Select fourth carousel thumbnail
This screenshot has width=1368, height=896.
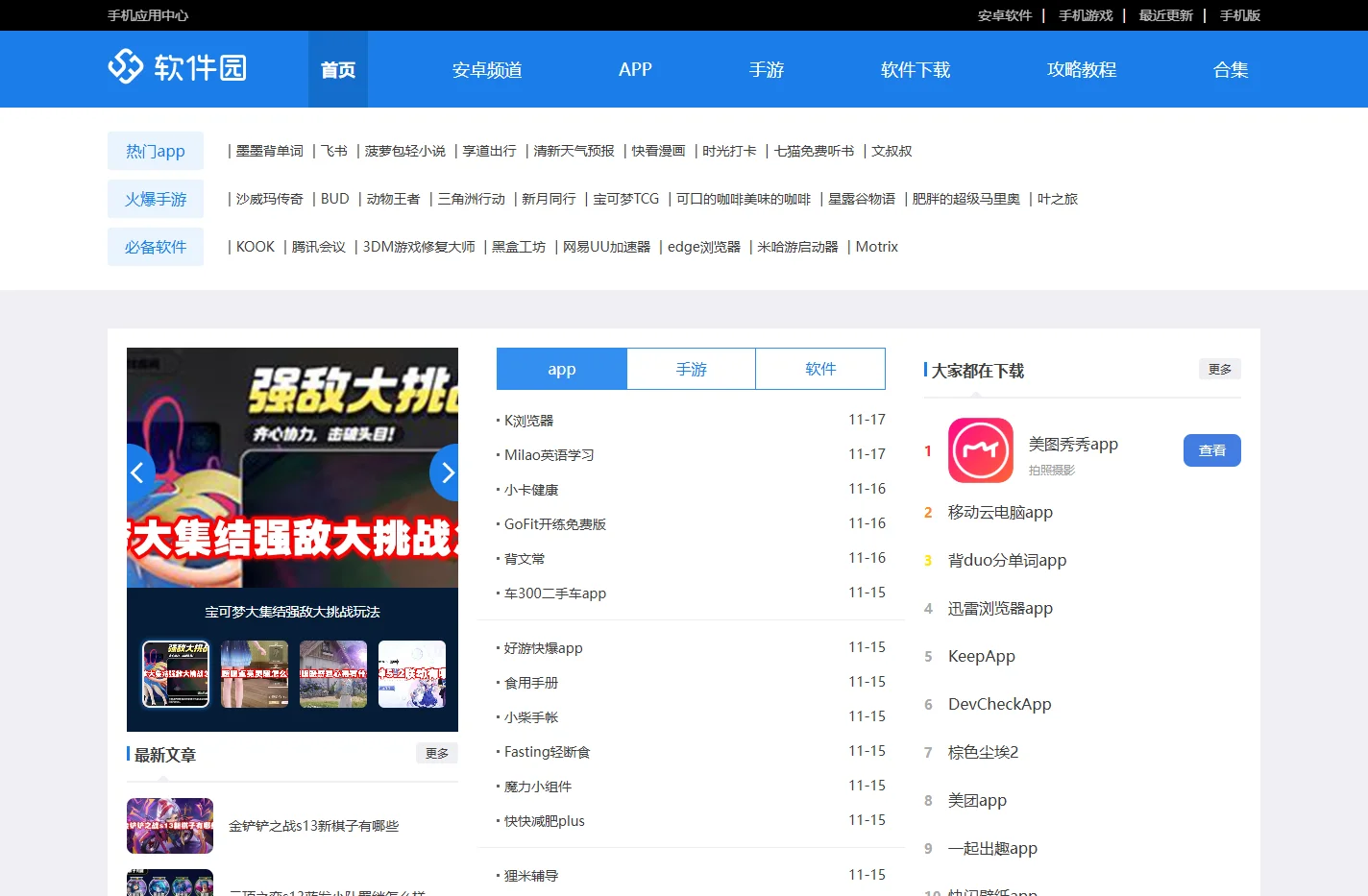tap(412, 674)
